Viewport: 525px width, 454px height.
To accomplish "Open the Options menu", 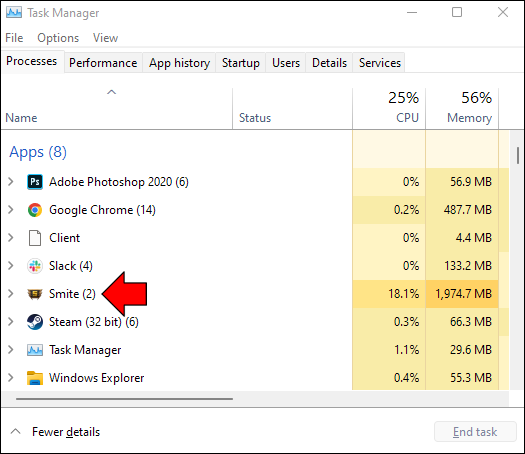I will [58, 38].
